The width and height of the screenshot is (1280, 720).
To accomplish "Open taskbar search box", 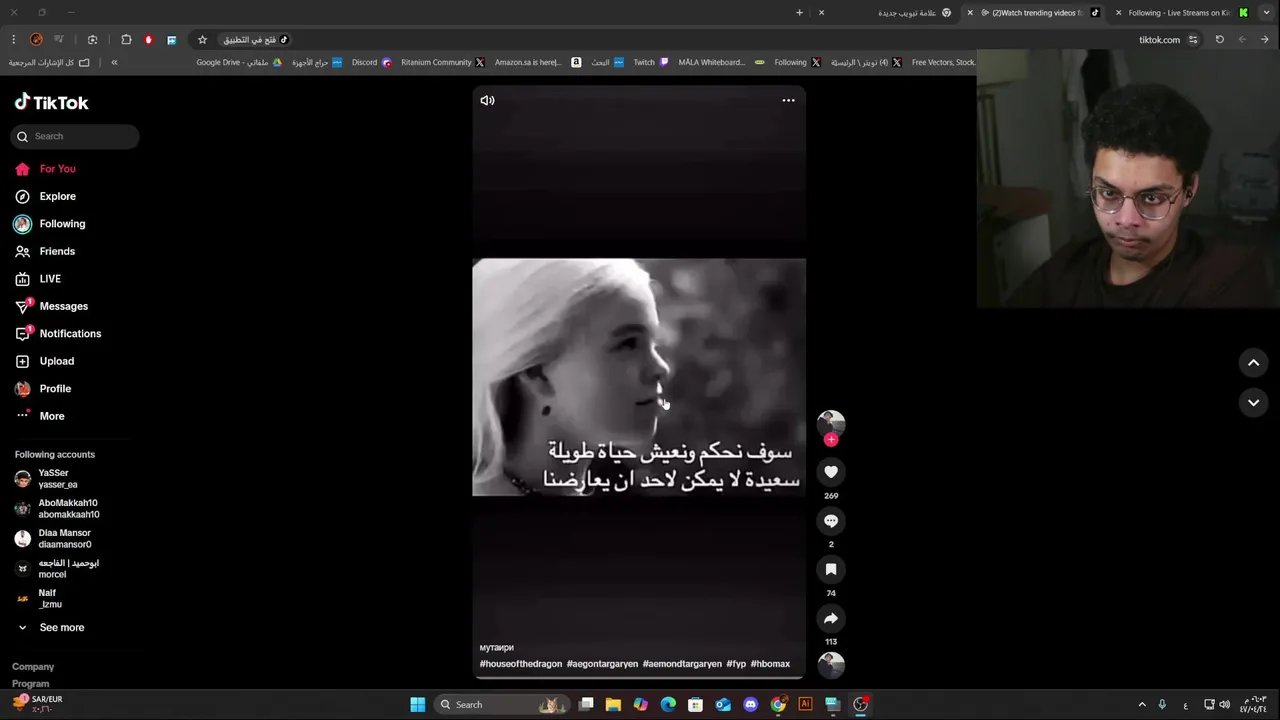I will tap(503, 705).
